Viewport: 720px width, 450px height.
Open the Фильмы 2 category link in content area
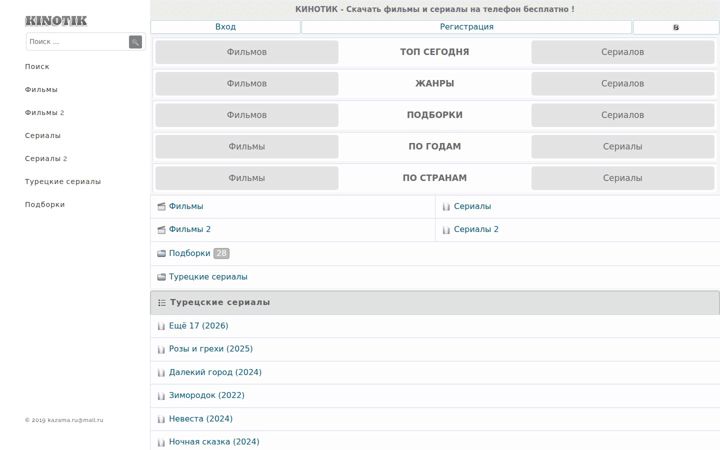coord(190,229)
